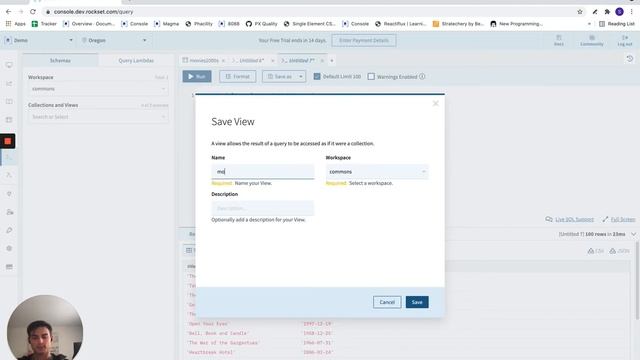Click the Log out icon
The height and width of the screenshot is (360, 640).
[624, 40]
